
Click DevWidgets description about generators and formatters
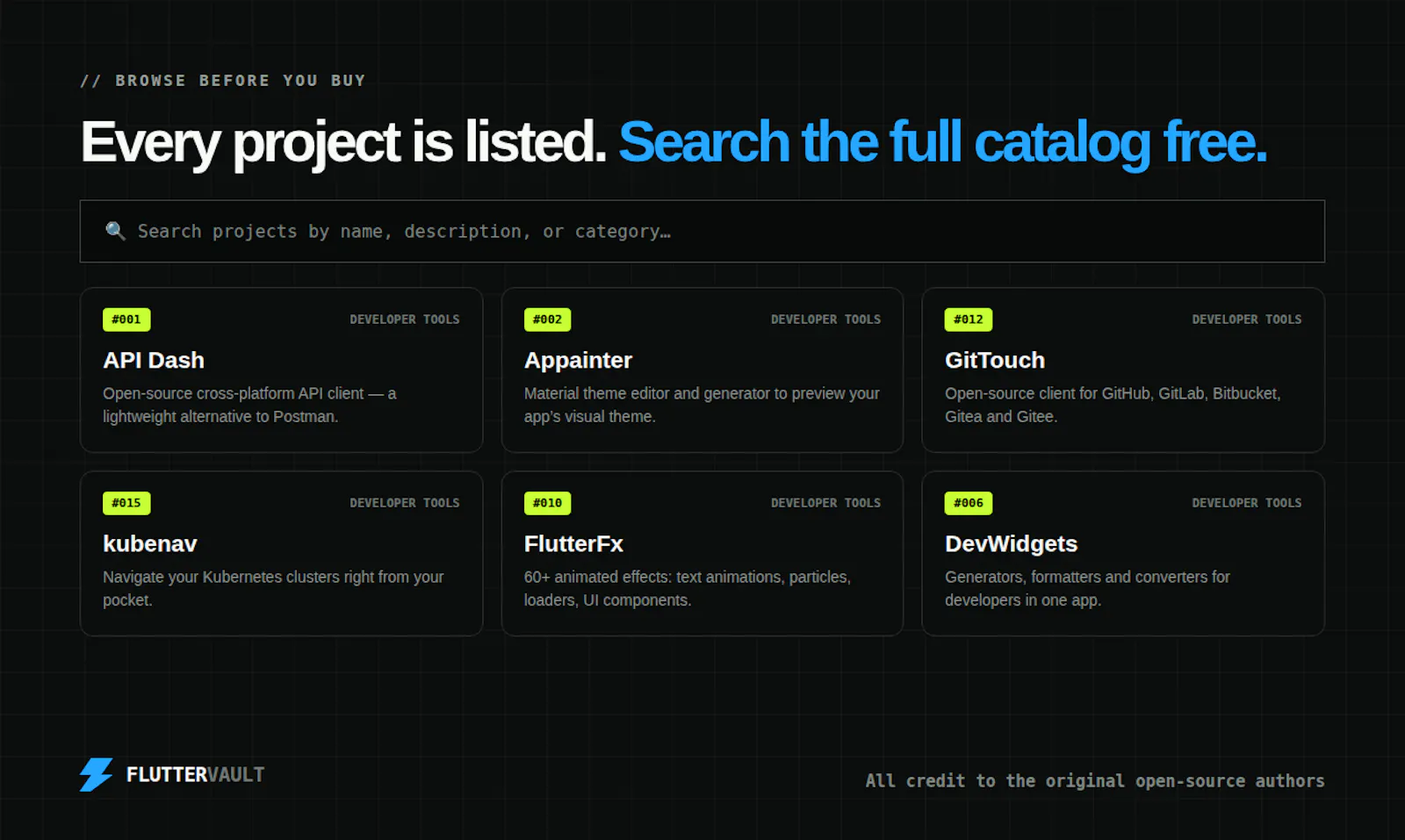tap(1087, 588)
